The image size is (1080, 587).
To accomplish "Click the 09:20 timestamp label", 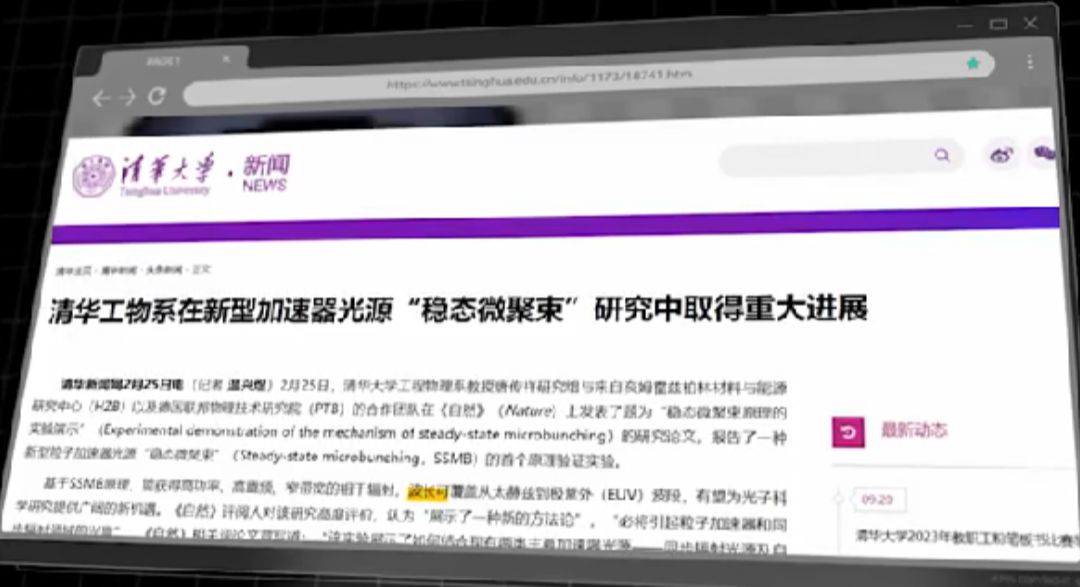I will [877, 500].
